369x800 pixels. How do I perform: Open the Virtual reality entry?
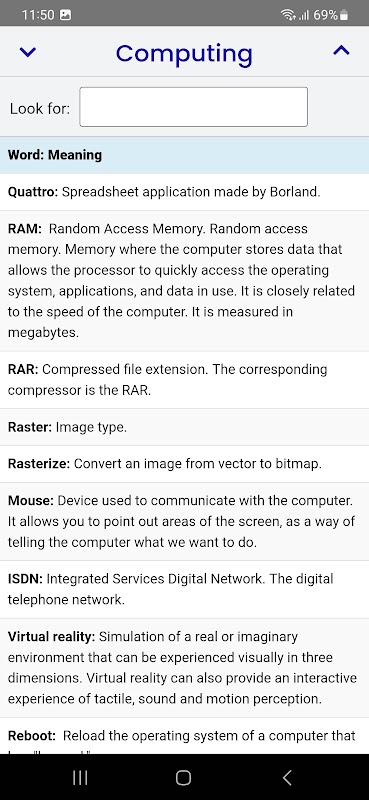pos(184,668)
